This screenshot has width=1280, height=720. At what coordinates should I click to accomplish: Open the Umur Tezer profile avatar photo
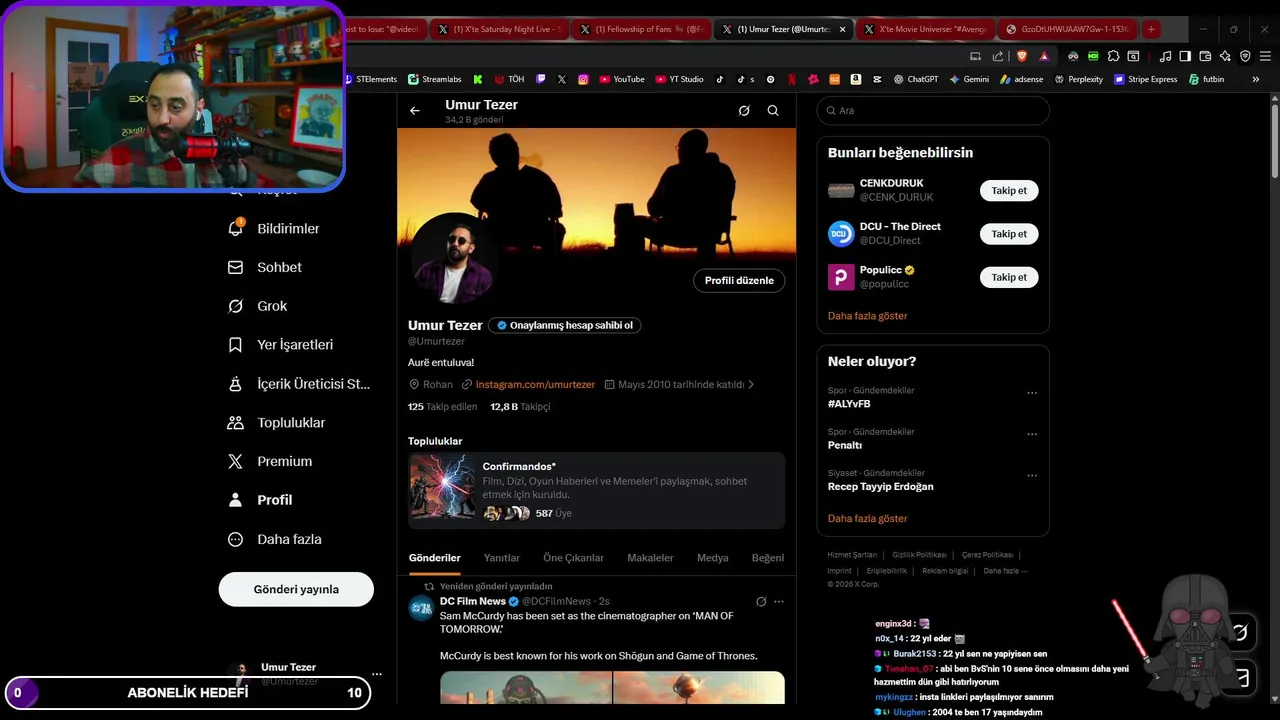452,259
